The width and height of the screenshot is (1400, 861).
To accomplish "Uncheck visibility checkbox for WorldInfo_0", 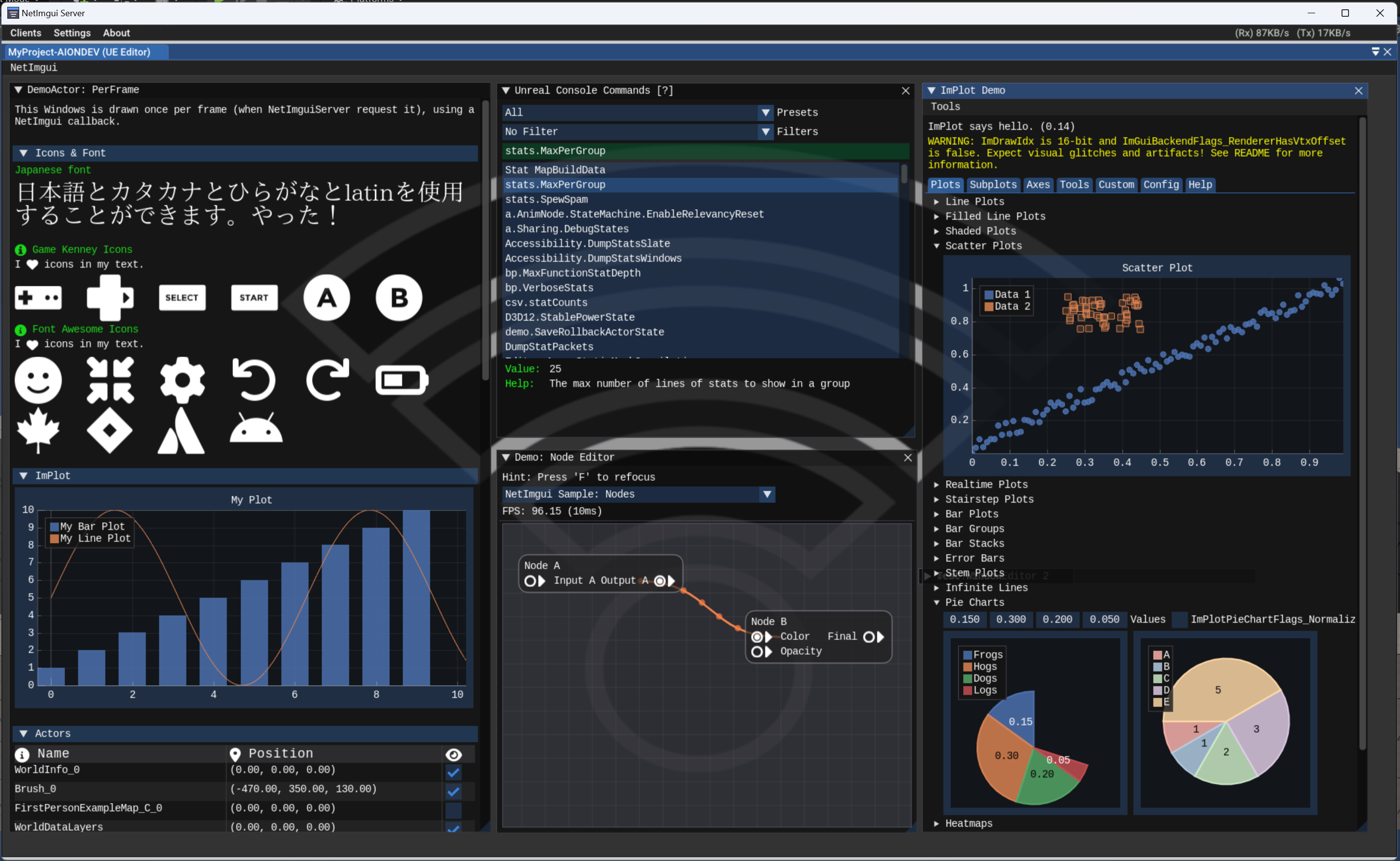I will pos(454,772).
